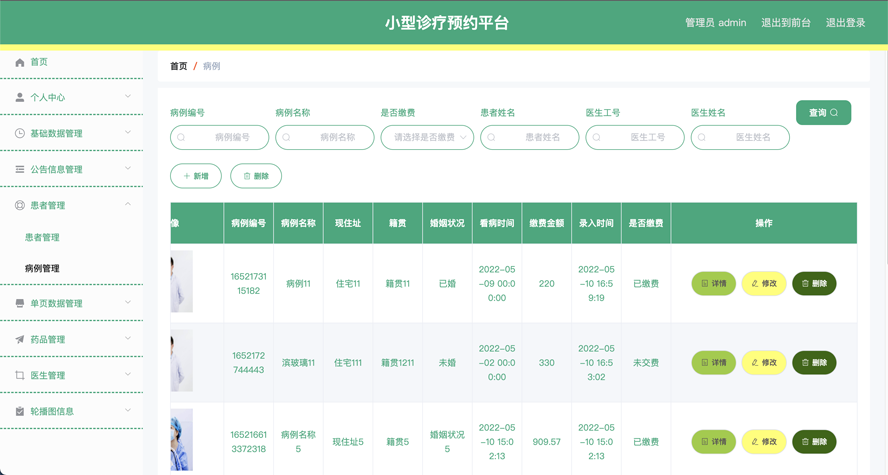Click the 909.57 amount cell
The height and width of the screenshot is (475, 888).
[547, 442]
